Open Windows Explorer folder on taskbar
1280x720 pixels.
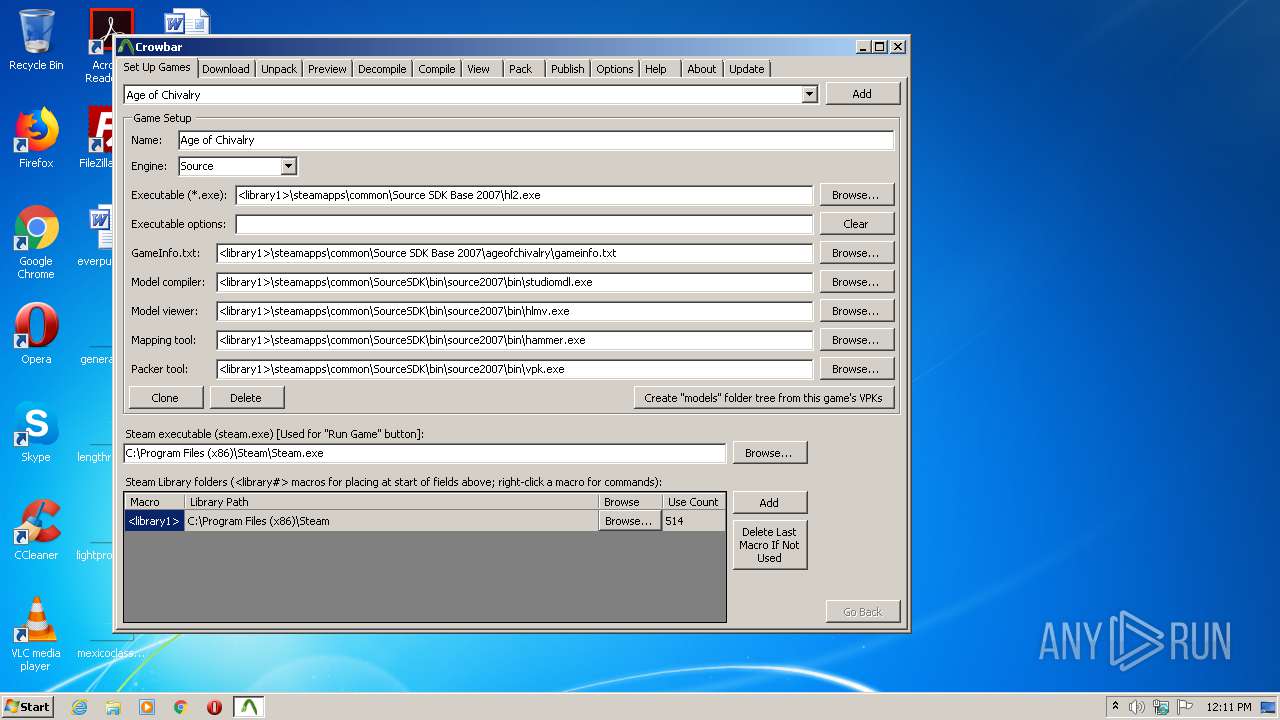click(113, 707)
